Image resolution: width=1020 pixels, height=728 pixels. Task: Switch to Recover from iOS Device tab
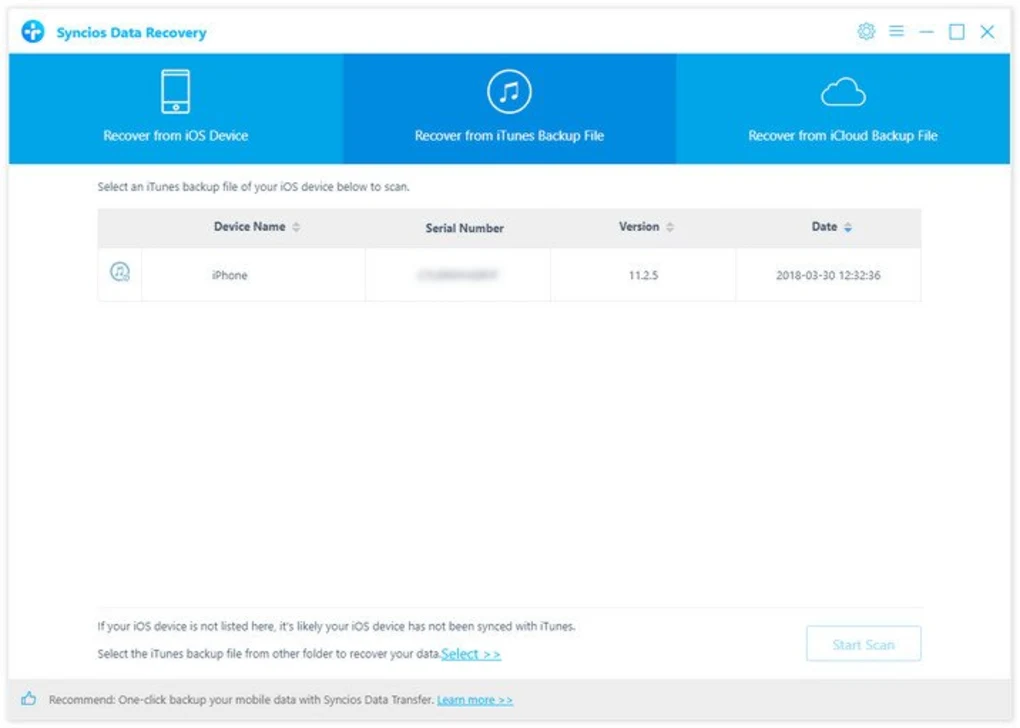click(175, 135)
